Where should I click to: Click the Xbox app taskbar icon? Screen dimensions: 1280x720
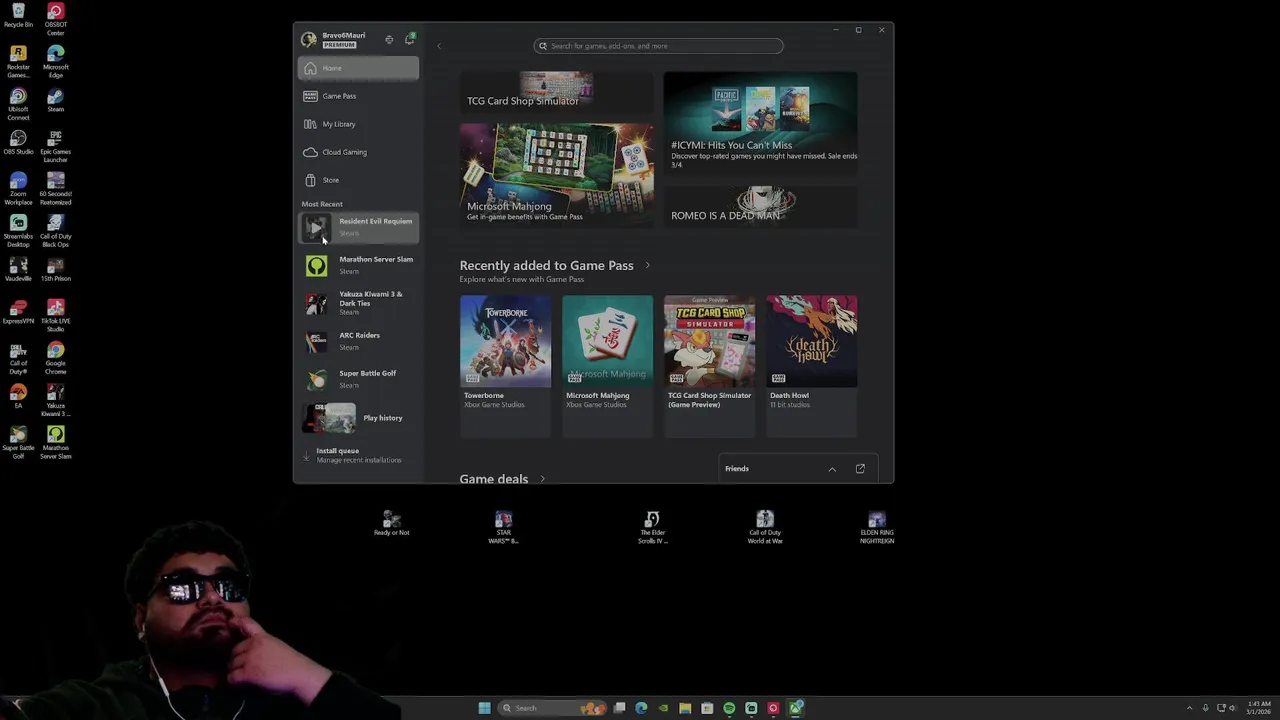click(x=795, y=708)
